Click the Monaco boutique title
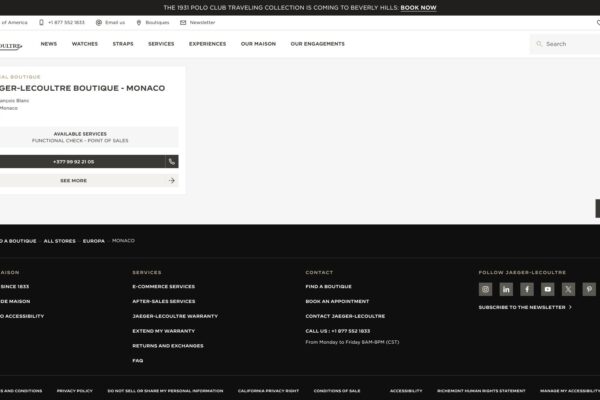This screenshot has height=400, width=600. (x=83, y=88)
